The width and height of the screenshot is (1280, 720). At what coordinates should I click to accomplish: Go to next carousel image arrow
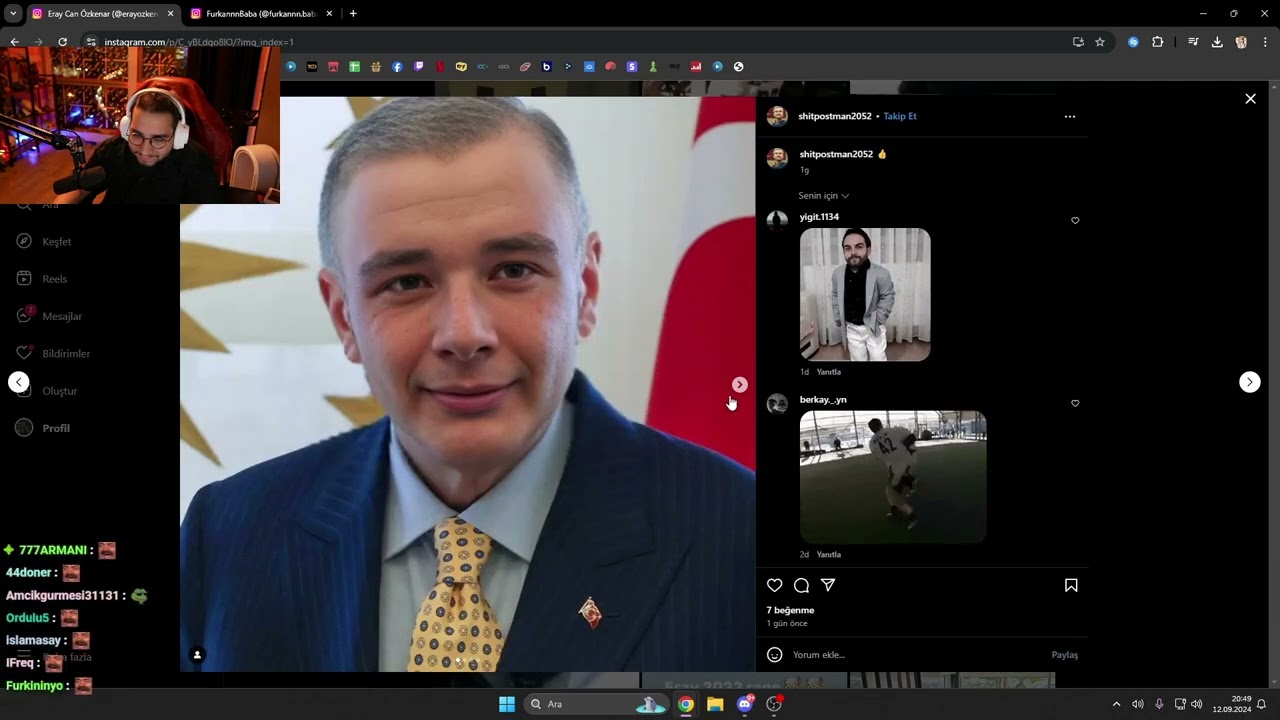click(x=739, y=385)
